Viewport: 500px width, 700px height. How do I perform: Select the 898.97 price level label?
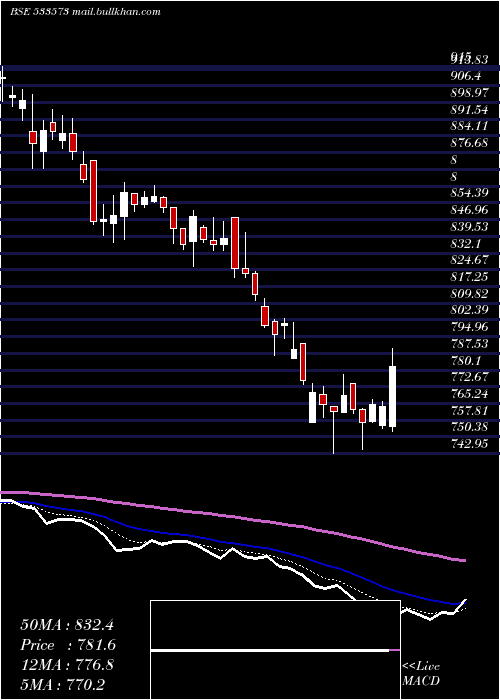coord(469,93)
